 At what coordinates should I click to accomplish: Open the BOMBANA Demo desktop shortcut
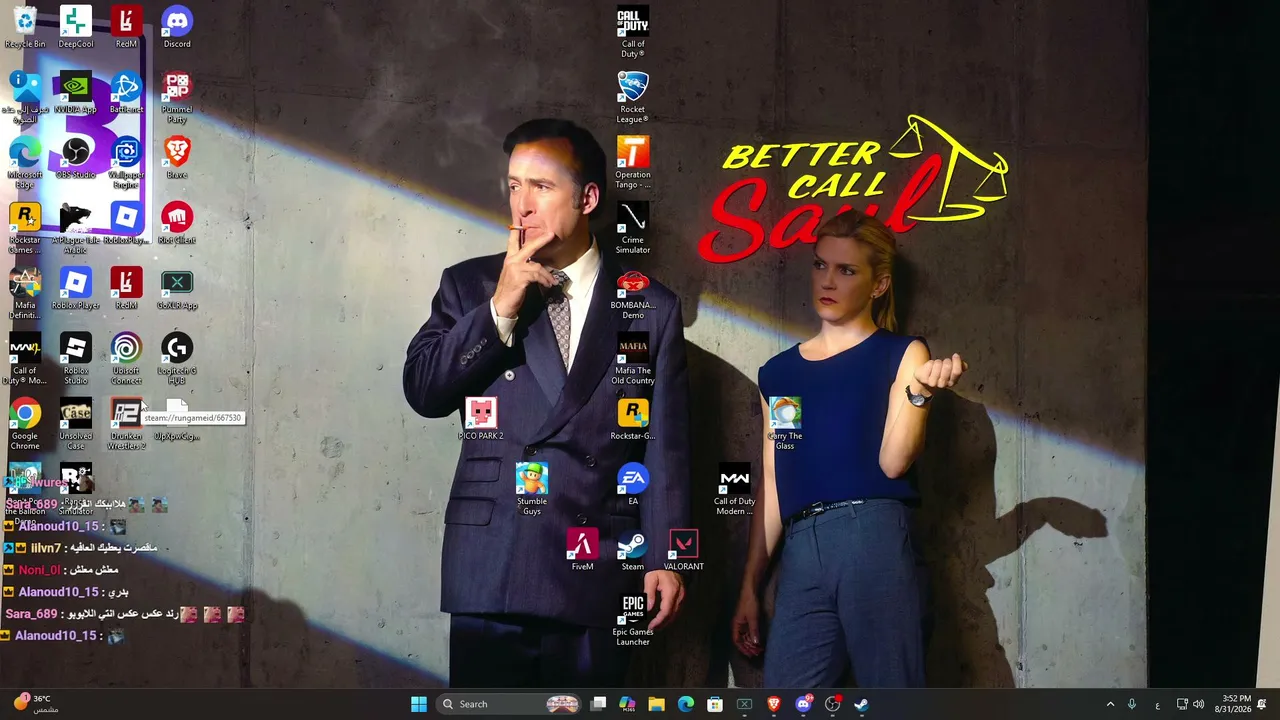tap(633, 294)
